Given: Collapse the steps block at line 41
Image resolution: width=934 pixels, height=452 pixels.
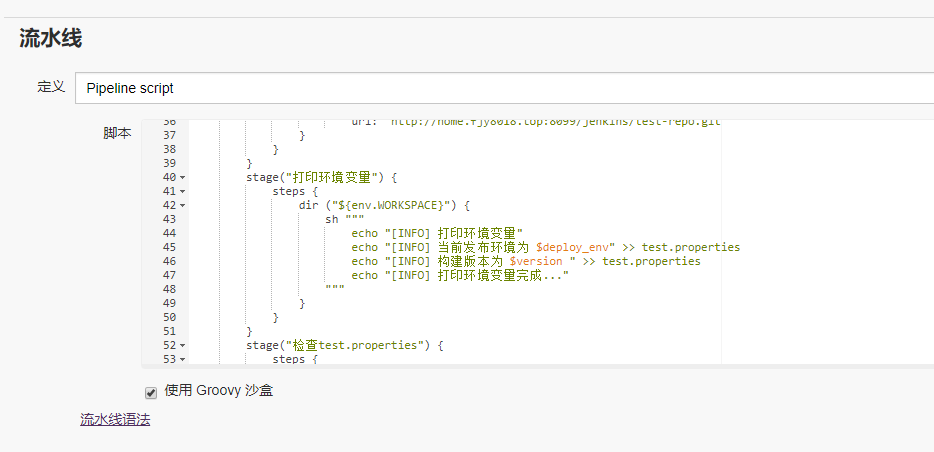Looking at the screenshot, I should 181,191.
